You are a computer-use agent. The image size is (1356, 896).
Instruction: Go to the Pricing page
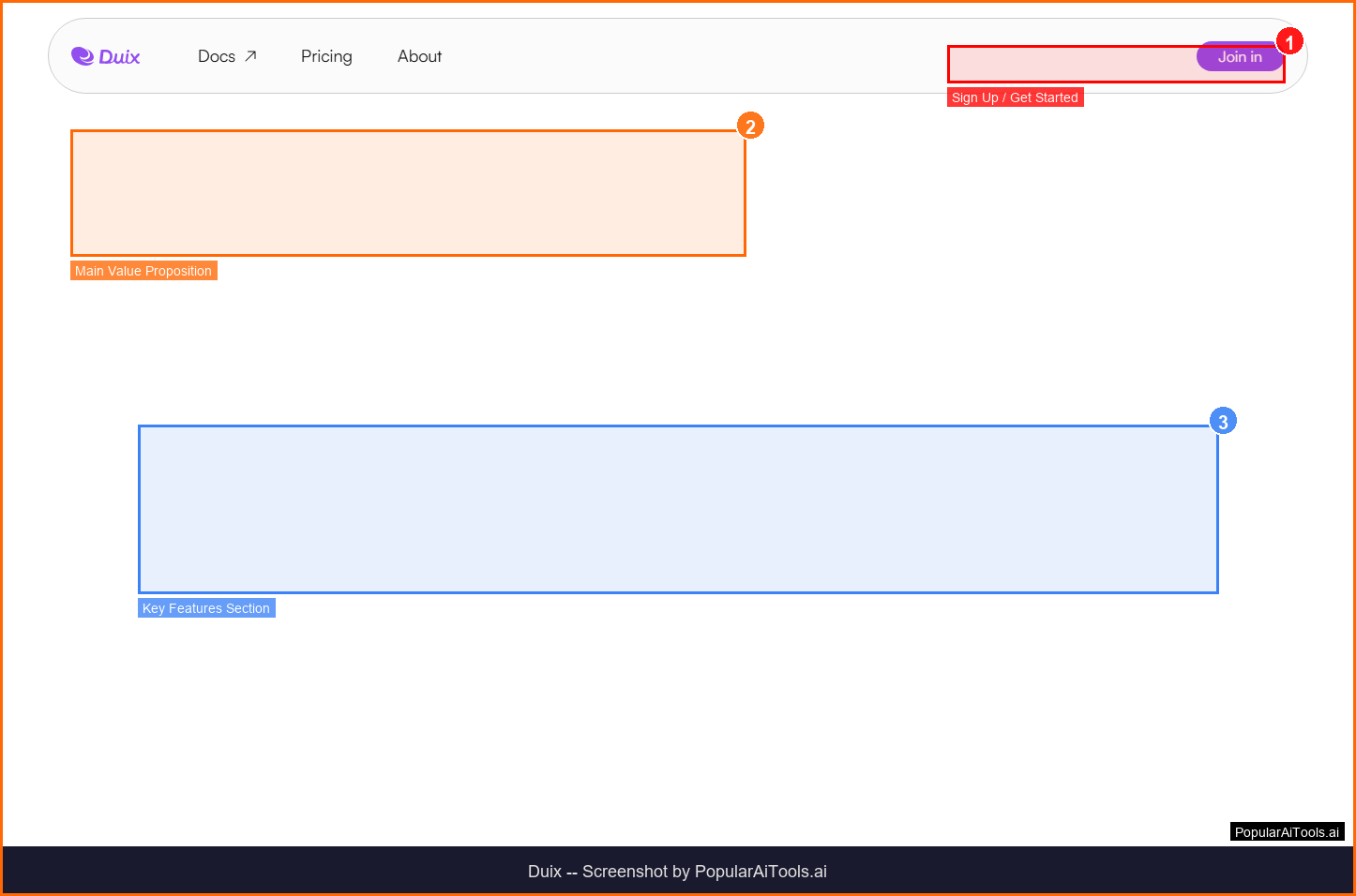pos(326,56)
